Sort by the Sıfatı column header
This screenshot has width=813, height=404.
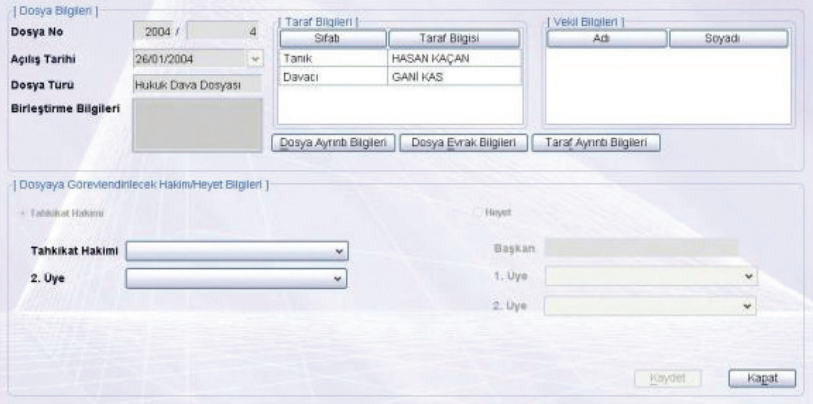(329, 40)
